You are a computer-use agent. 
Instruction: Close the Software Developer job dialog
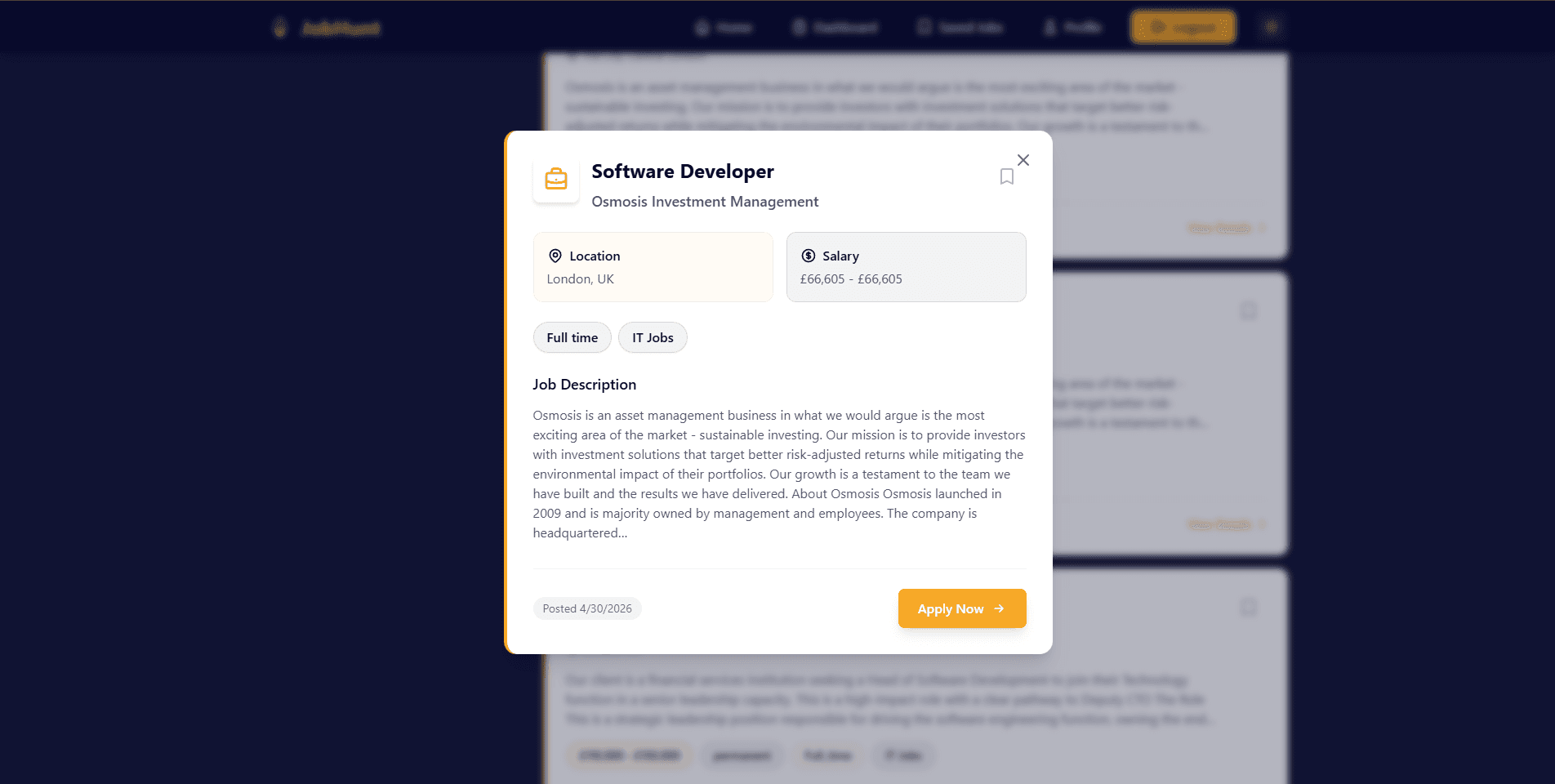pos(1023,160)
